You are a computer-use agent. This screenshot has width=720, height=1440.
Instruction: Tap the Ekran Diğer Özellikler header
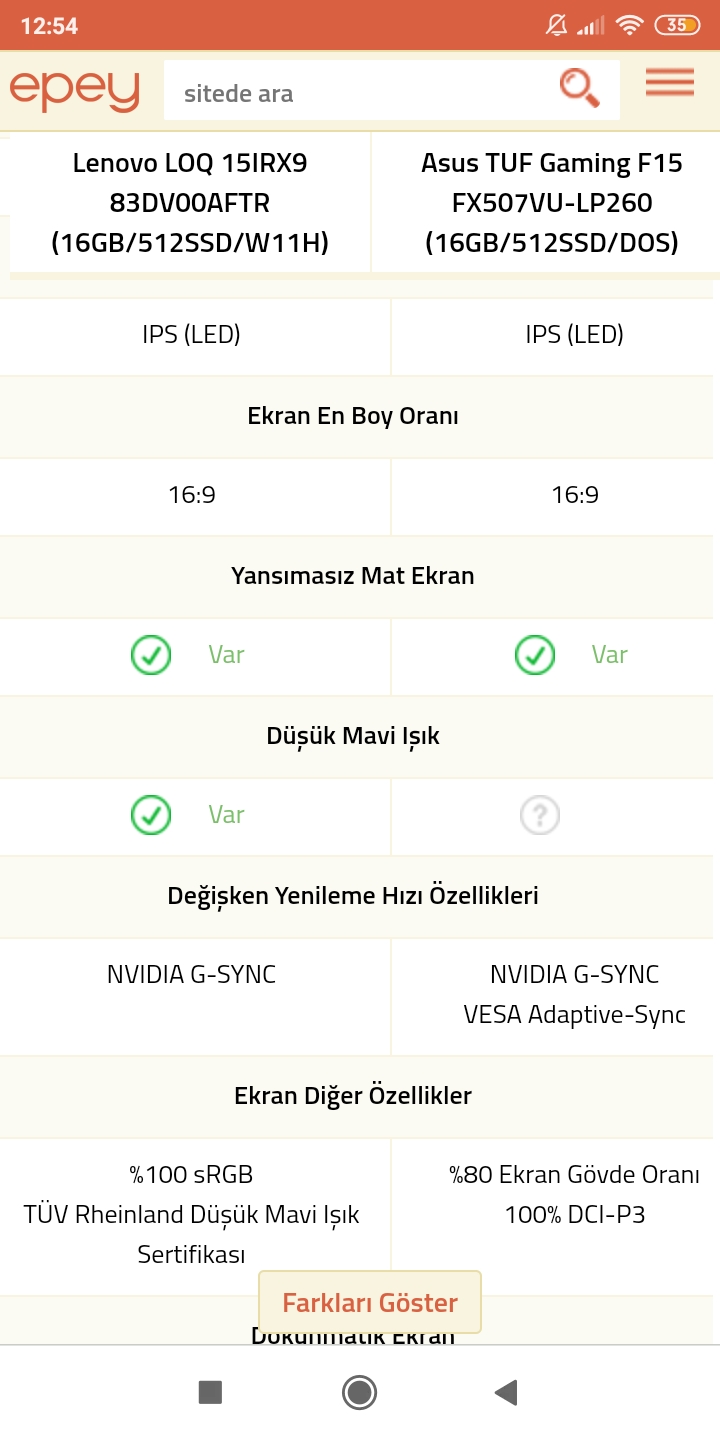pos(353,1096)
